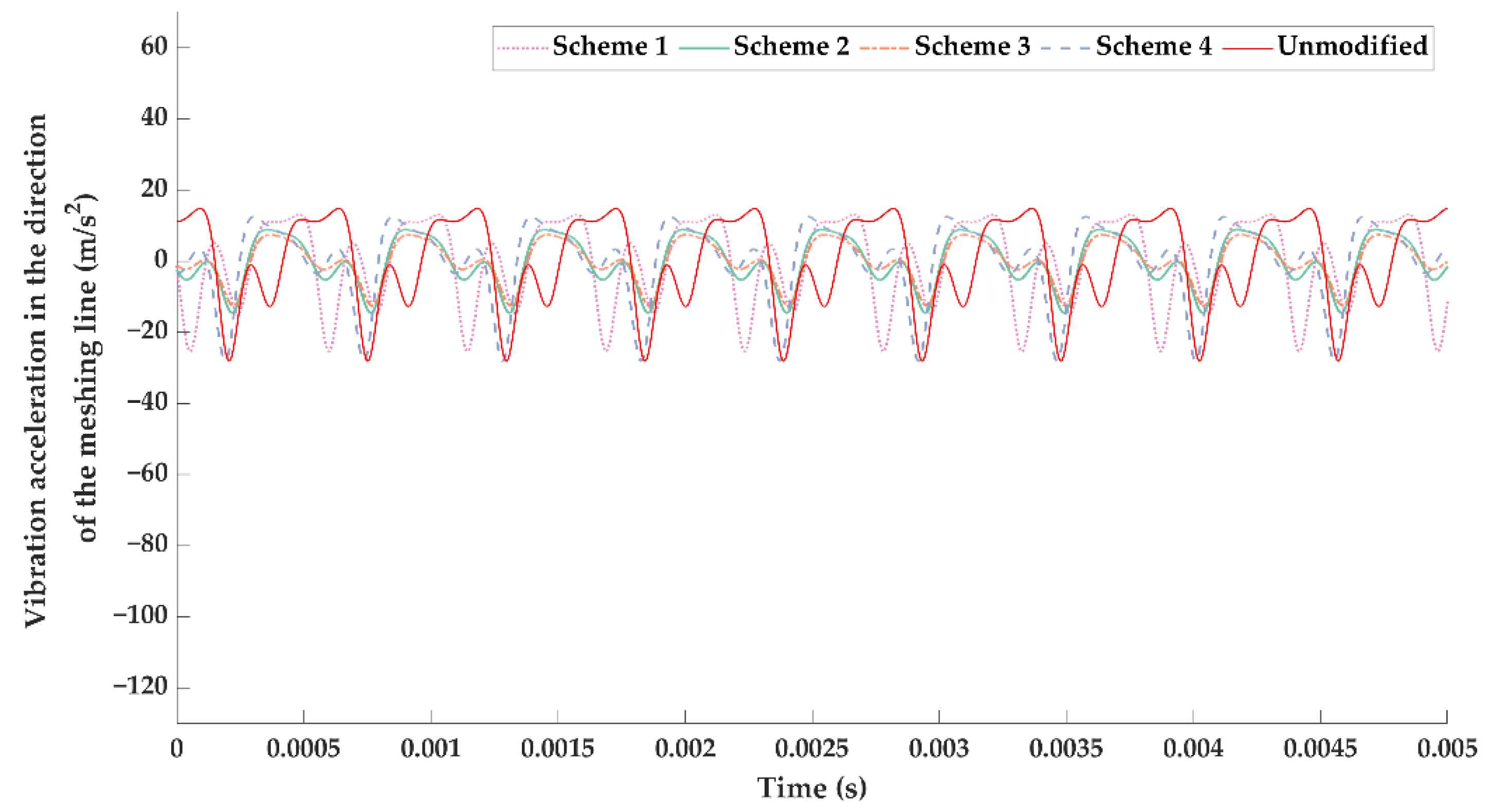Click the Scheme 2 green legend line
The image size is (1490, 812).
click(x=704, y=48)
